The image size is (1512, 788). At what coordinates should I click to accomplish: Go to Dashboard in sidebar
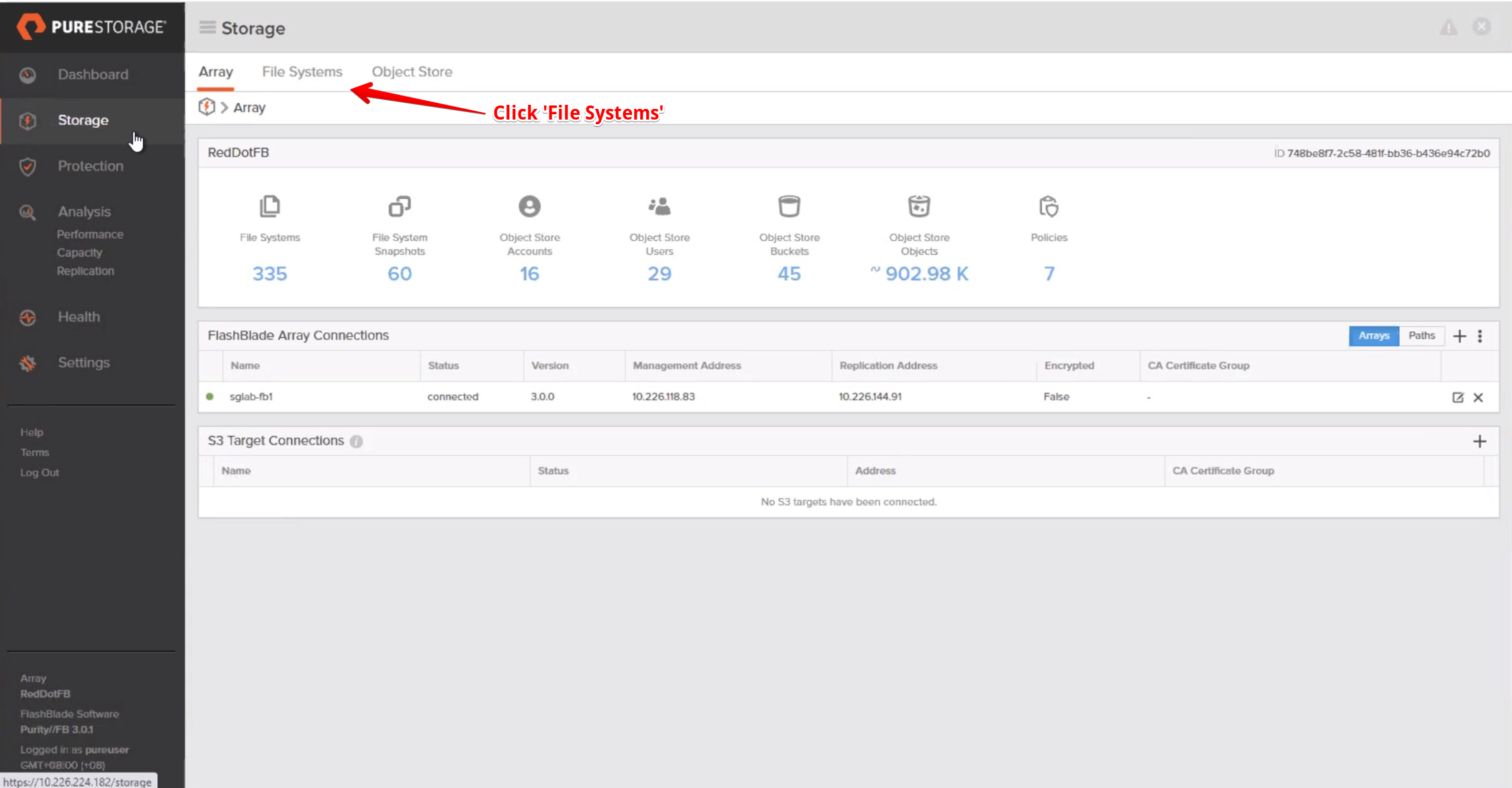pos(93,75)
